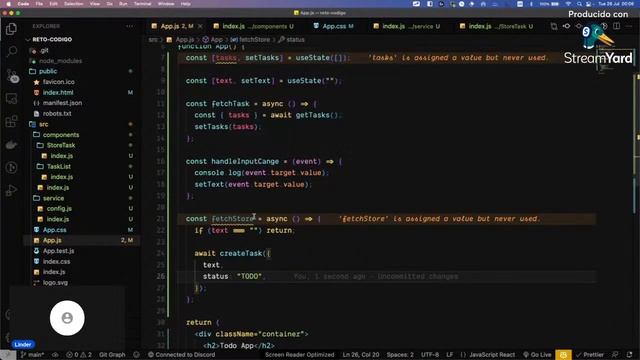Open the Explorer view in the activity bar
The height and width of the screenshot is (360, 640).
[x=11, y=29]
